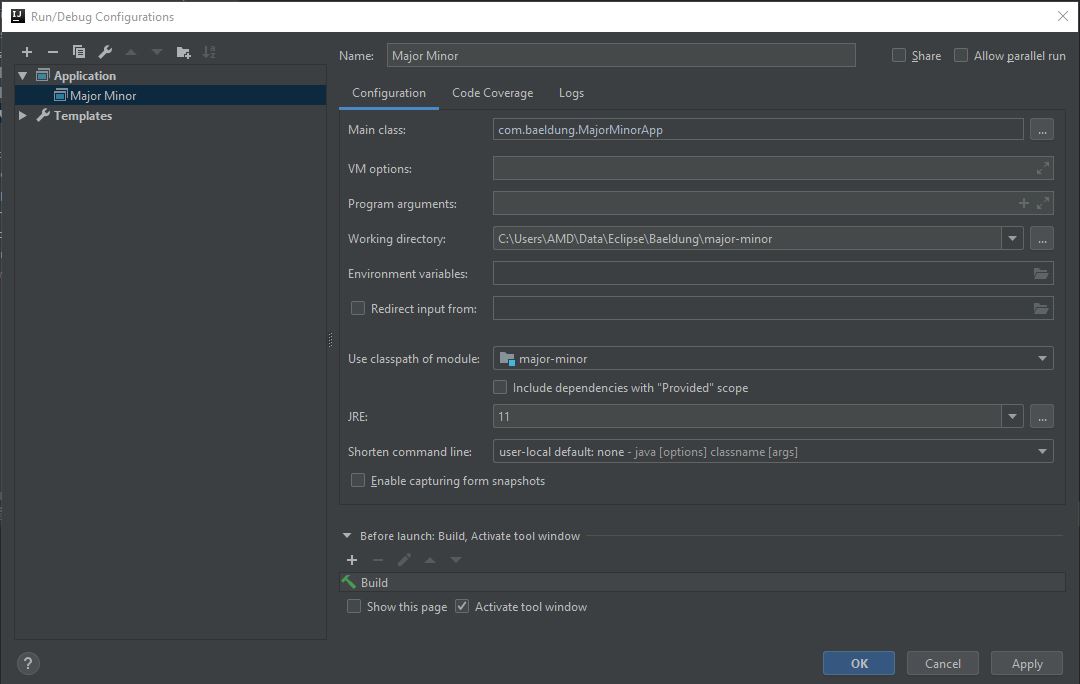Viewport: 1080px width, 684px height.
Task: Open edit templates wrench icon
Action: (105, 52)
